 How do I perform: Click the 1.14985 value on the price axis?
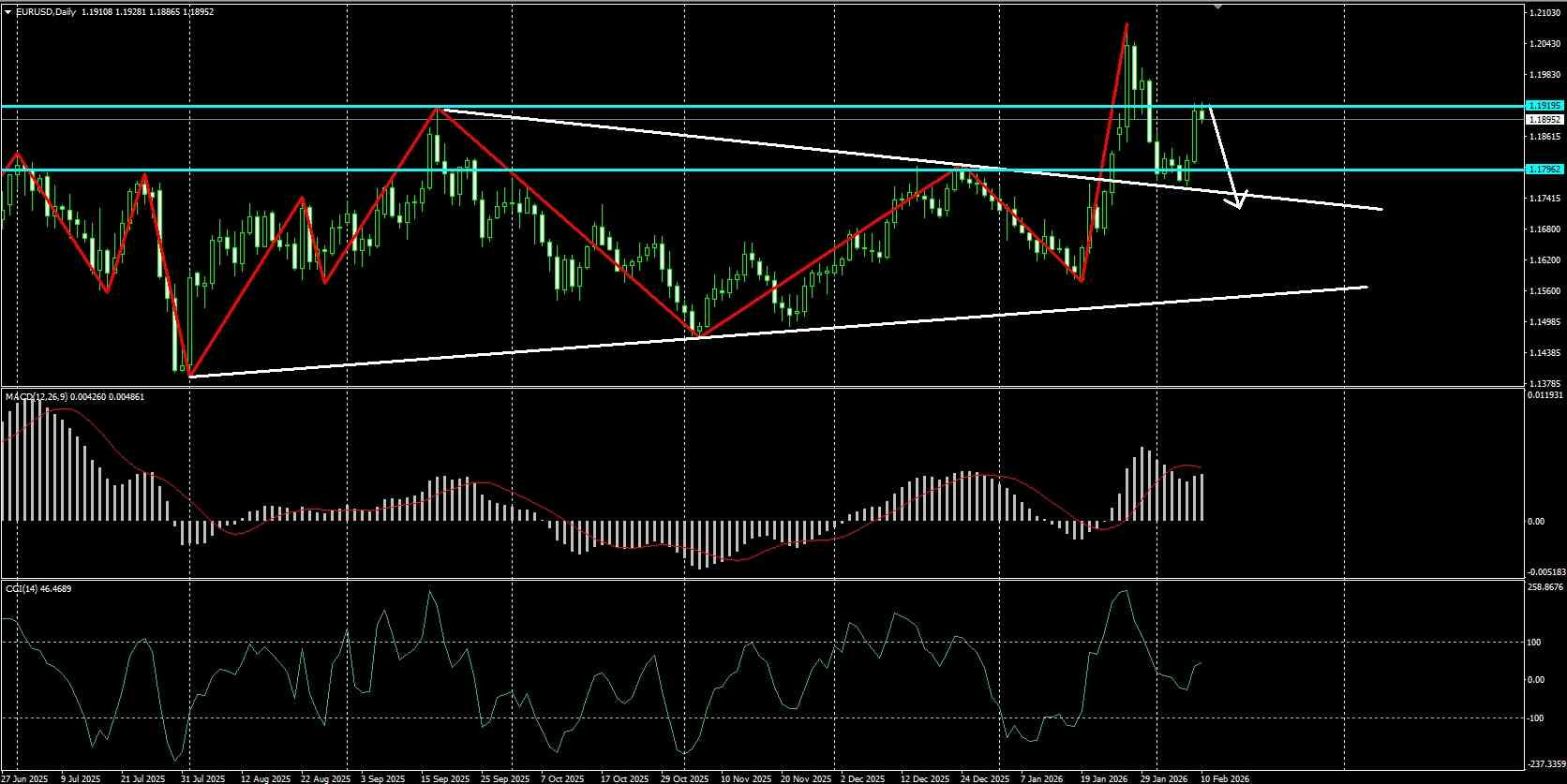click(1545, 322)
